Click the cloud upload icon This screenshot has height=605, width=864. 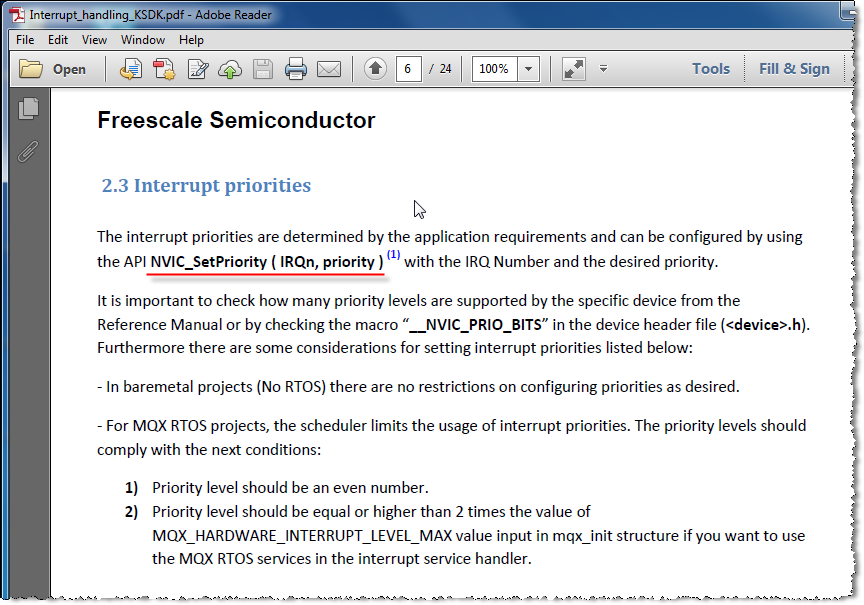[x=230, y=69]
